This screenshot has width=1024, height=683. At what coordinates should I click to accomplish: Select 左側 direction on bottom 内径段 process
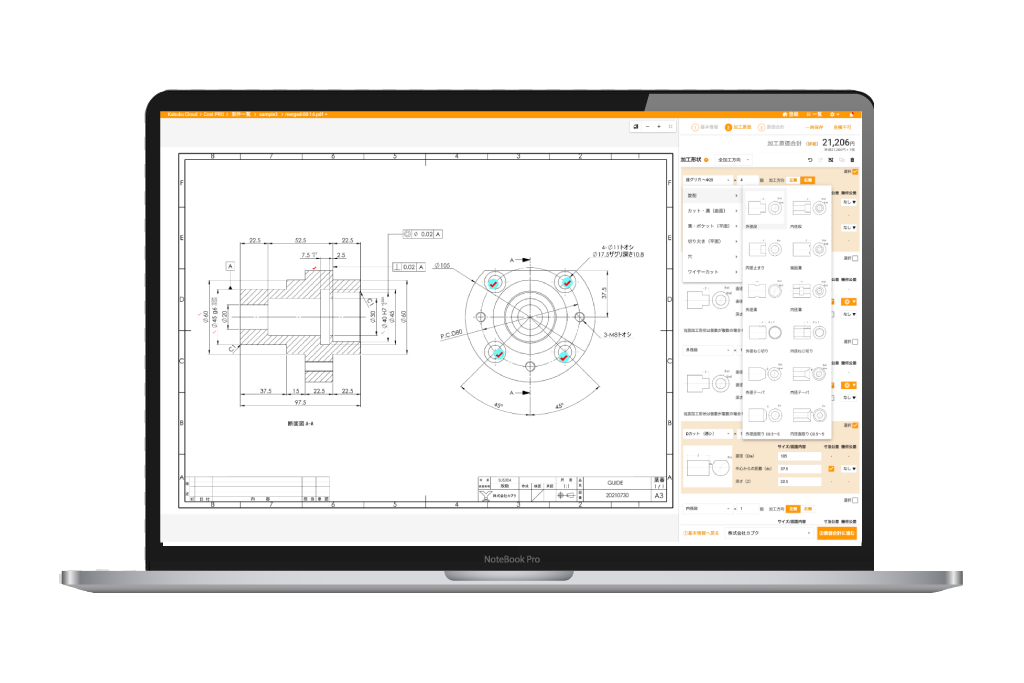(793, 509)
